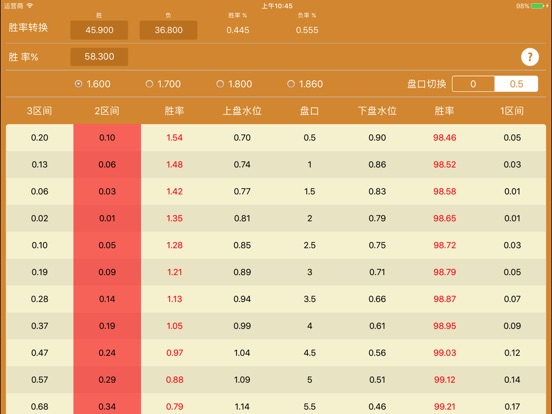
Task: Tap the battery icon in status bar
Action: click(538, 6)
